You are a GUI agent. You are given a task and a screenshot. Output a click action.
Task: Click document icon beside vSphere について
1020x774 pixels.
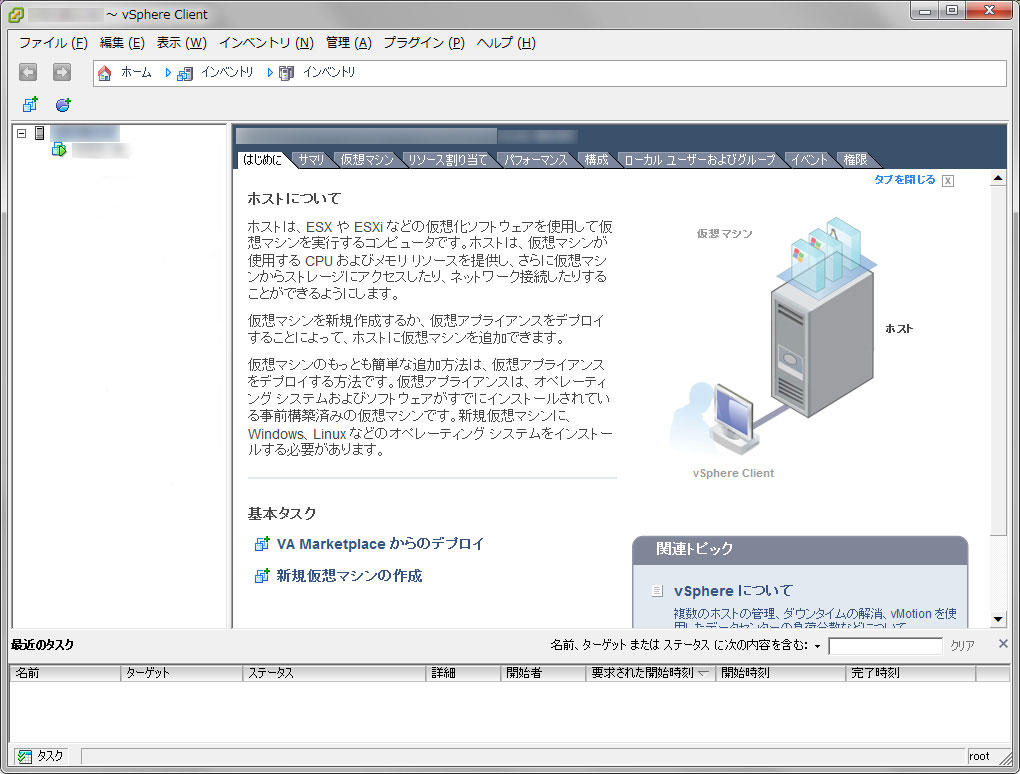[658, 591]
